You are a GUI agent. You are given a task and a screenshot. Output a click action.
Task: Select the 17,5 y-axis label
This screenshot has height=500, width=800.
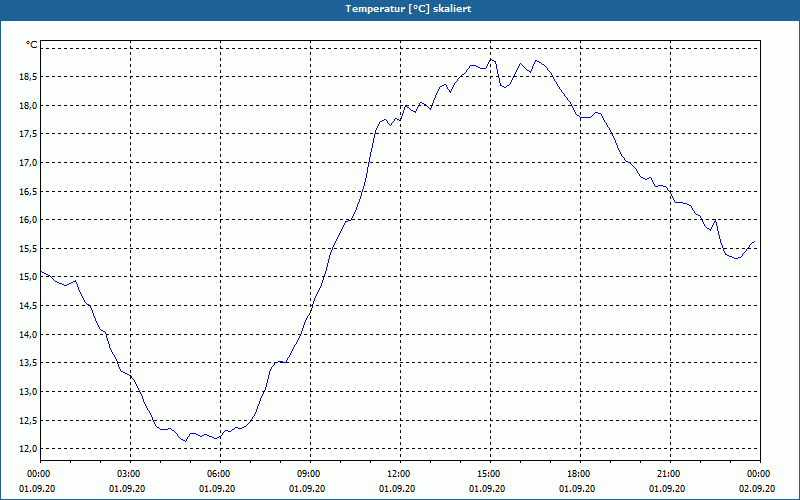tap(29, 134)
